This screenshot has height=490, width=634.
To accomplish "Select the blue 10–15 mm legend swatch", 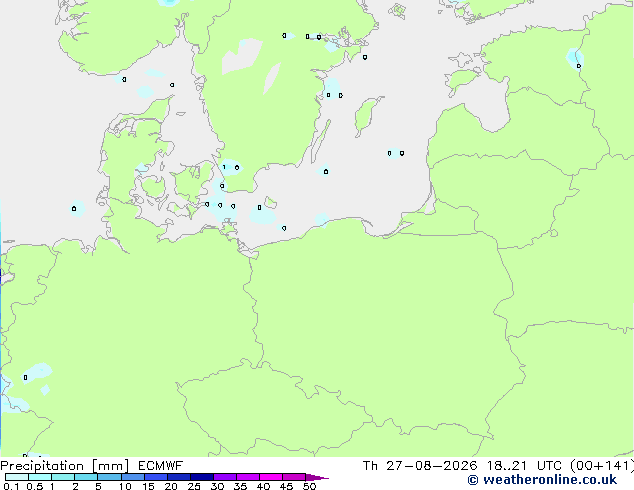I will tap(133, 477).
